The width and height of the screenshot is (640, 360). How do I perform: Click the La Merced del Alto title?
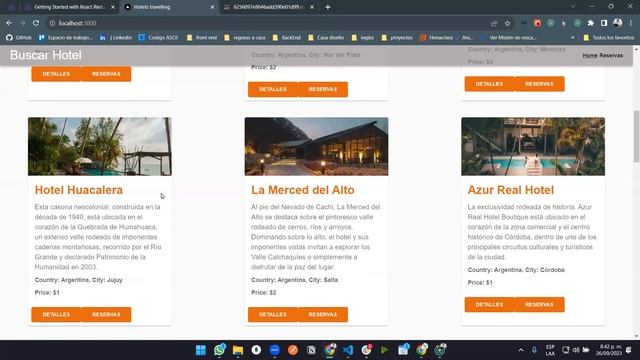pos(303,190)
